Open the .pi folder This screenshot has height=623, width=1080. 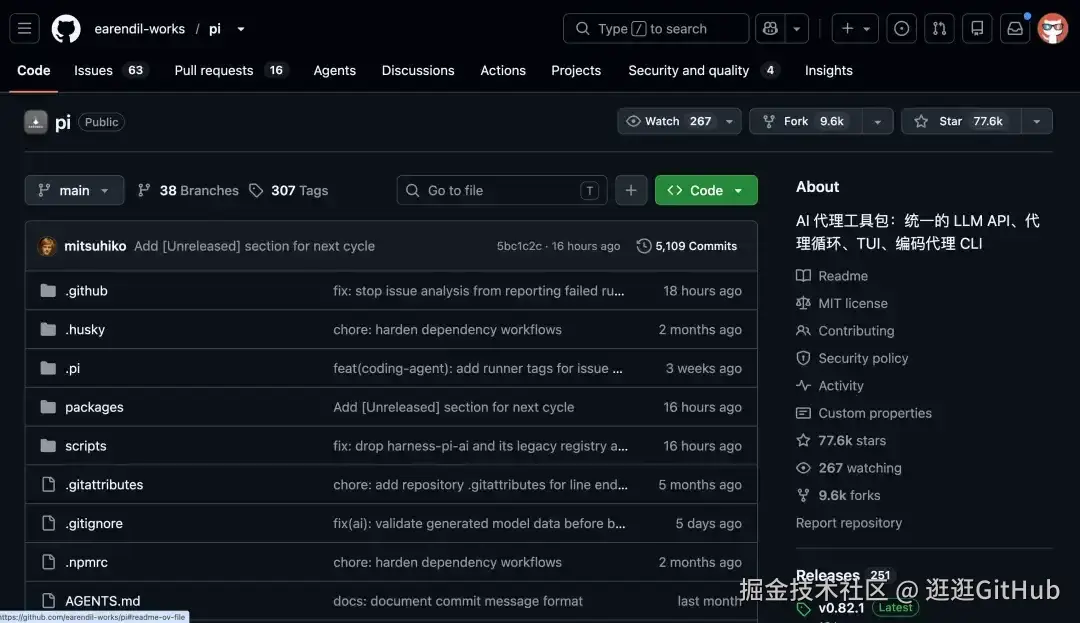tap(72, 368)
